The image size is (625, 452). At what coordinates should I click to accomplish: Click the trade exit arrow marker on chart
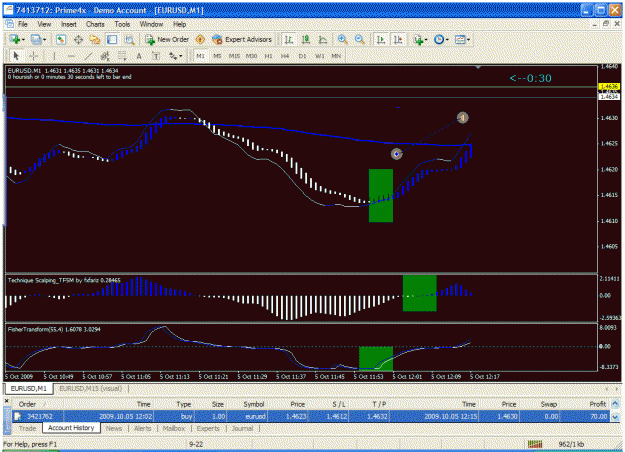[x=462, y=118]
